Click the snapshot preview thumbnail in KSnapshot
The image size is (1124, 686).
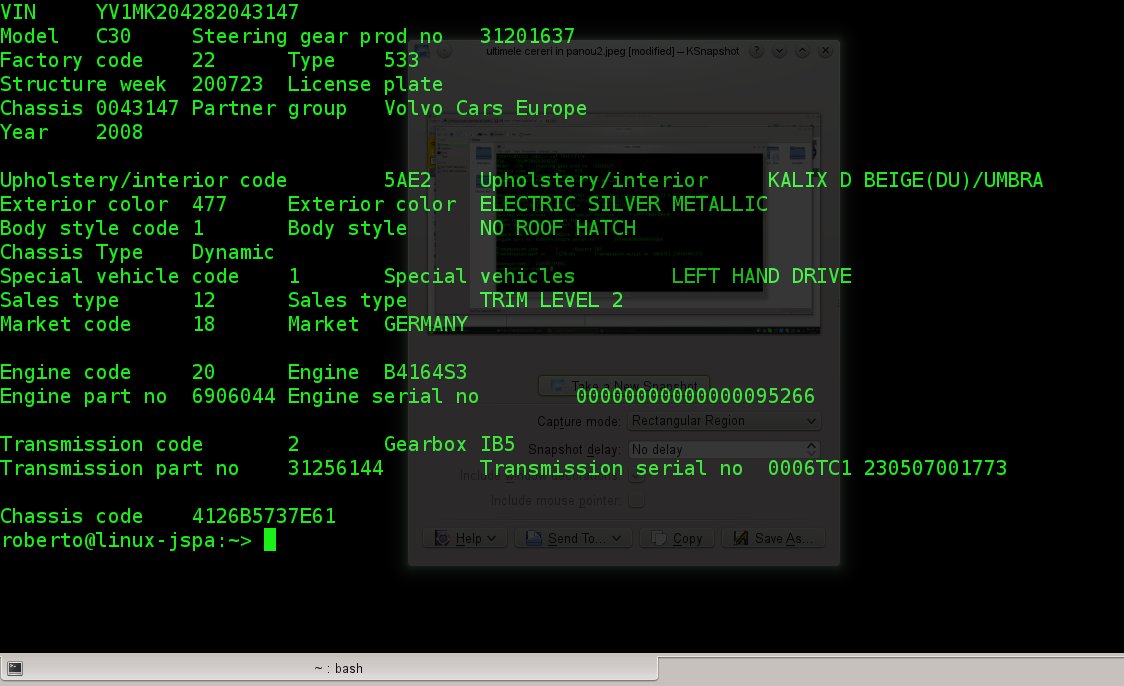tap(624, 224)
